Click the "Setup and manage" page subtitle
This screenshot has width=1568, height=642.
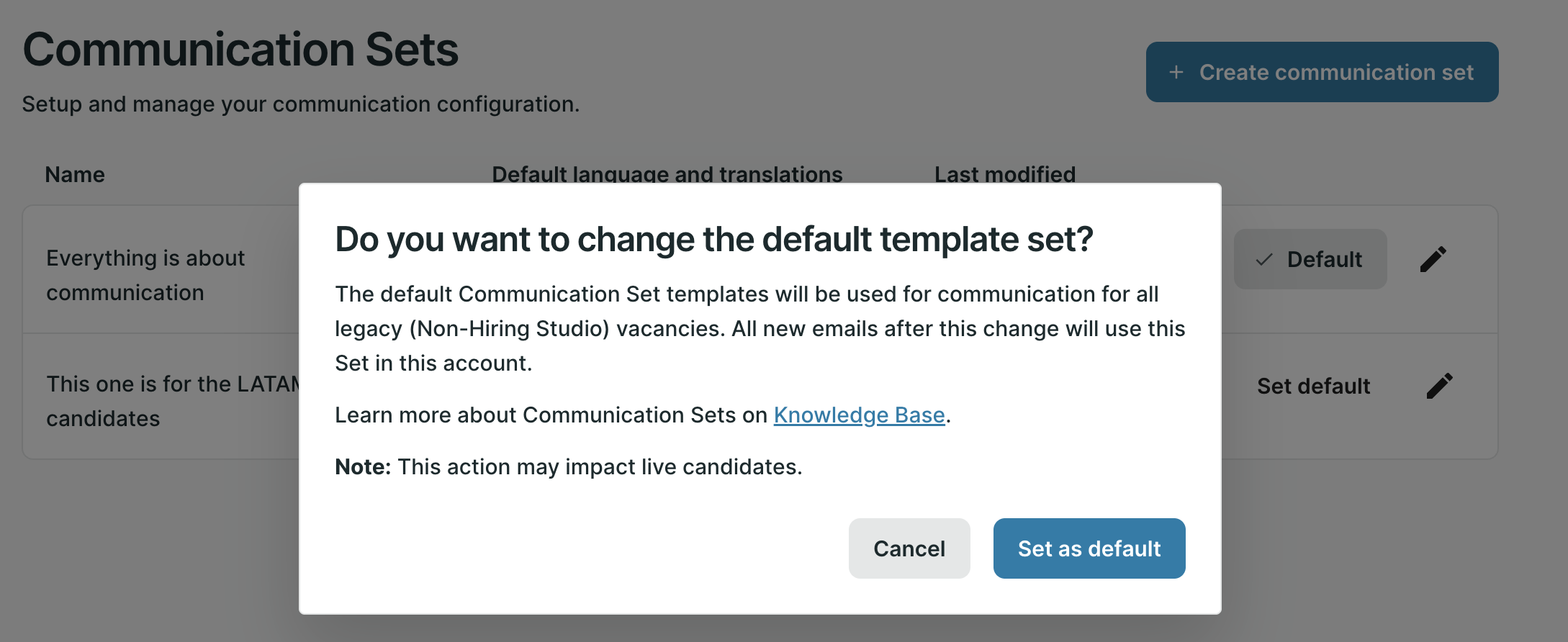point(300,104)
